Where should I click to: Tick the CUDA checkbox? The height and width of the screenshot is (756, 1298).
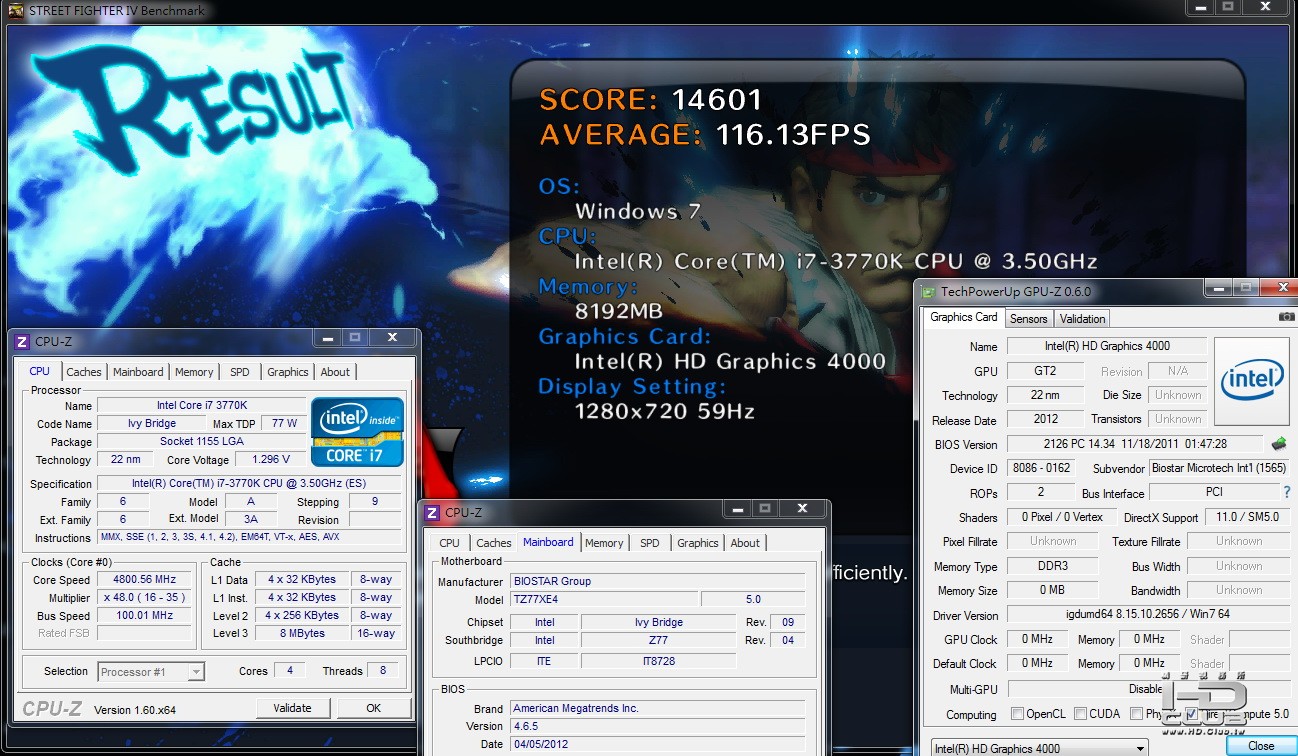(1081, 714)
